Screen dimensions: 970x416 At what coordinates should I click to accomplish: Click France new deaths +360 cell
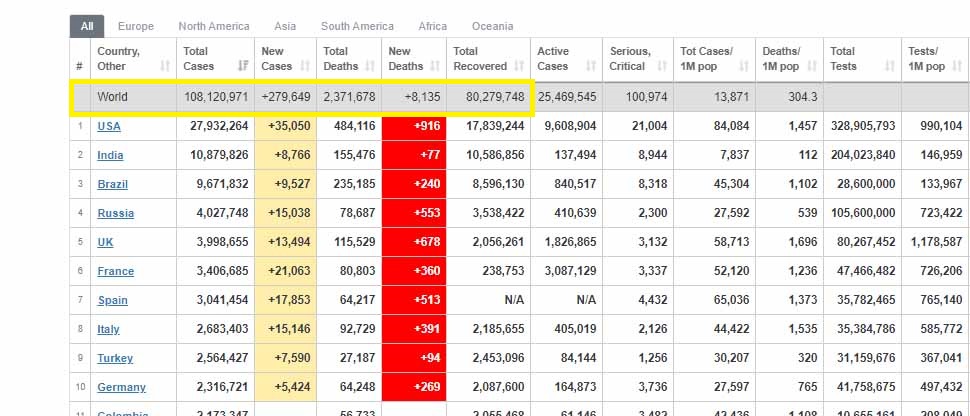[x=414, y=271]
